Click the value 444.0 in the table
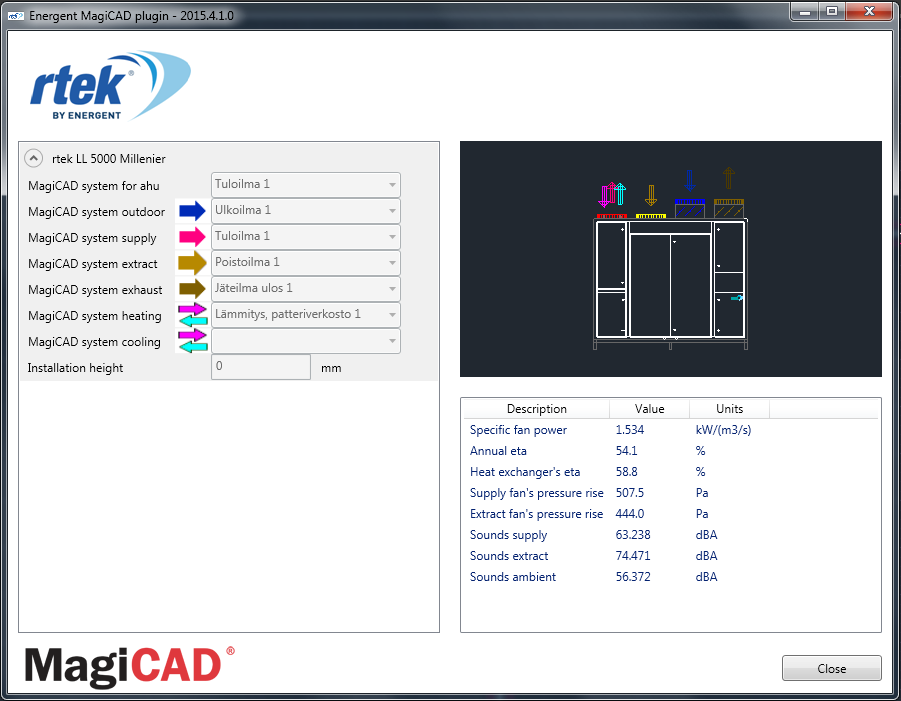This screenshot has height=701, width=901. [x=630, y=514]
